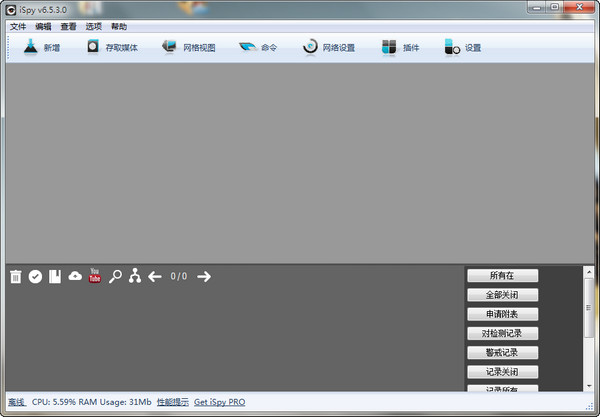
Task: Open the 帮助 menu
Action: click(x=119, y=26)
